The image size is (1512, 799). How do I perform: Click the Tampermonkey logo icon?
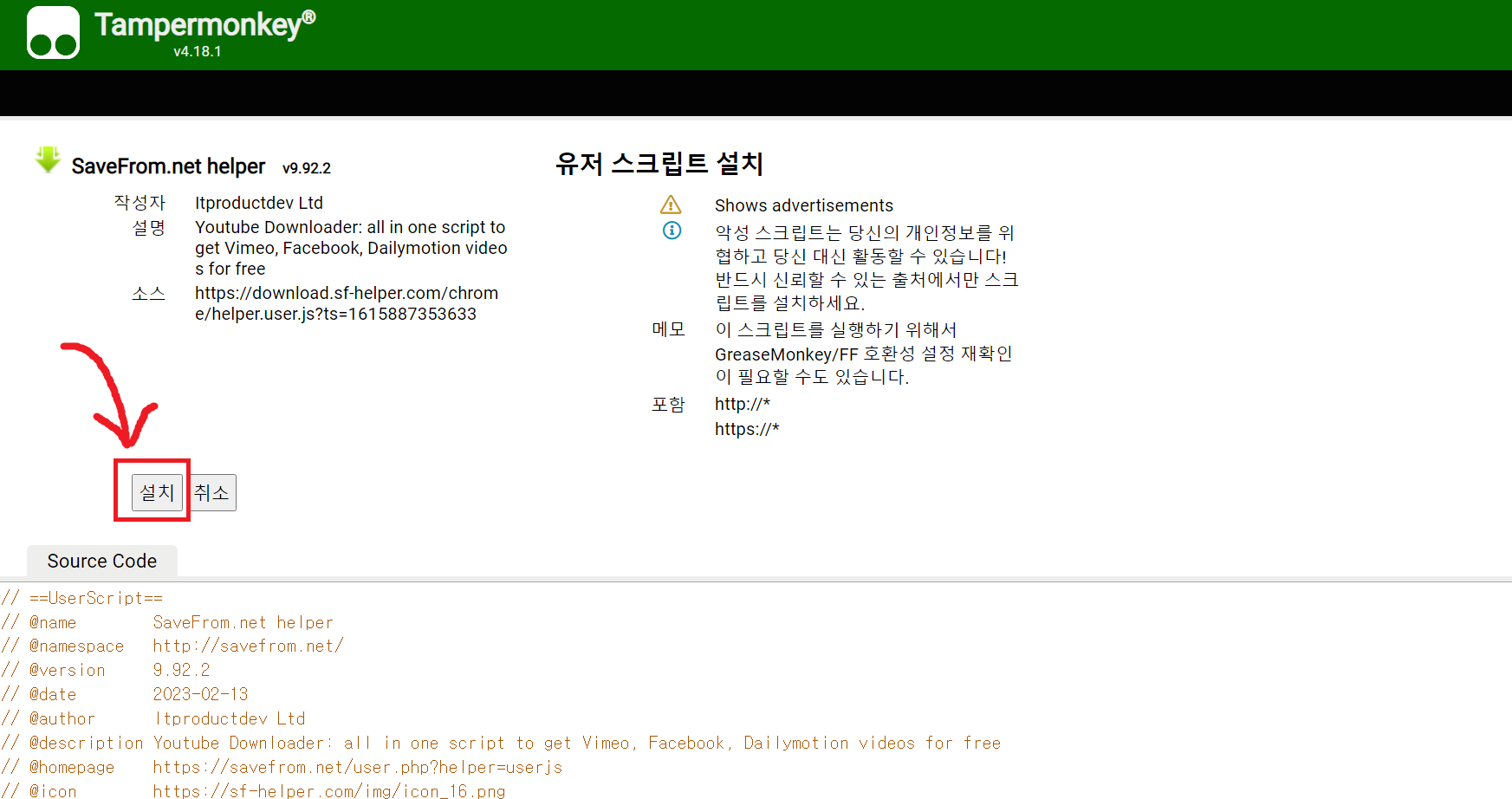pyautogui.click(x=53, y=33)
